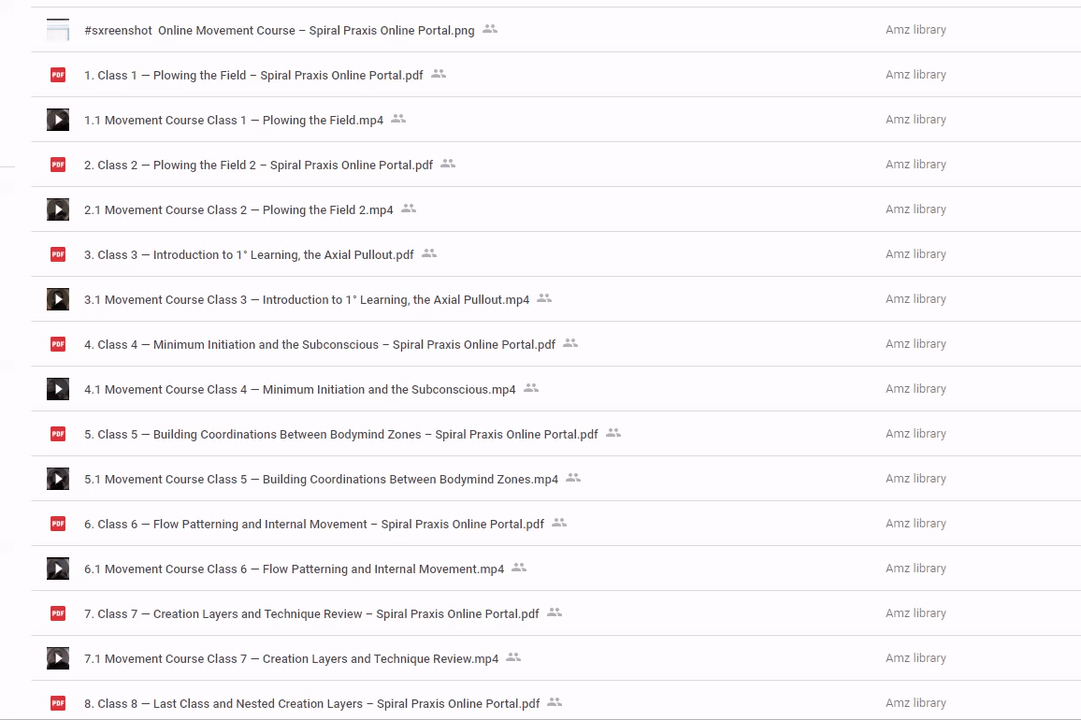Select Class 8 Last Class Nested Creation PDF

coord(311,704)
